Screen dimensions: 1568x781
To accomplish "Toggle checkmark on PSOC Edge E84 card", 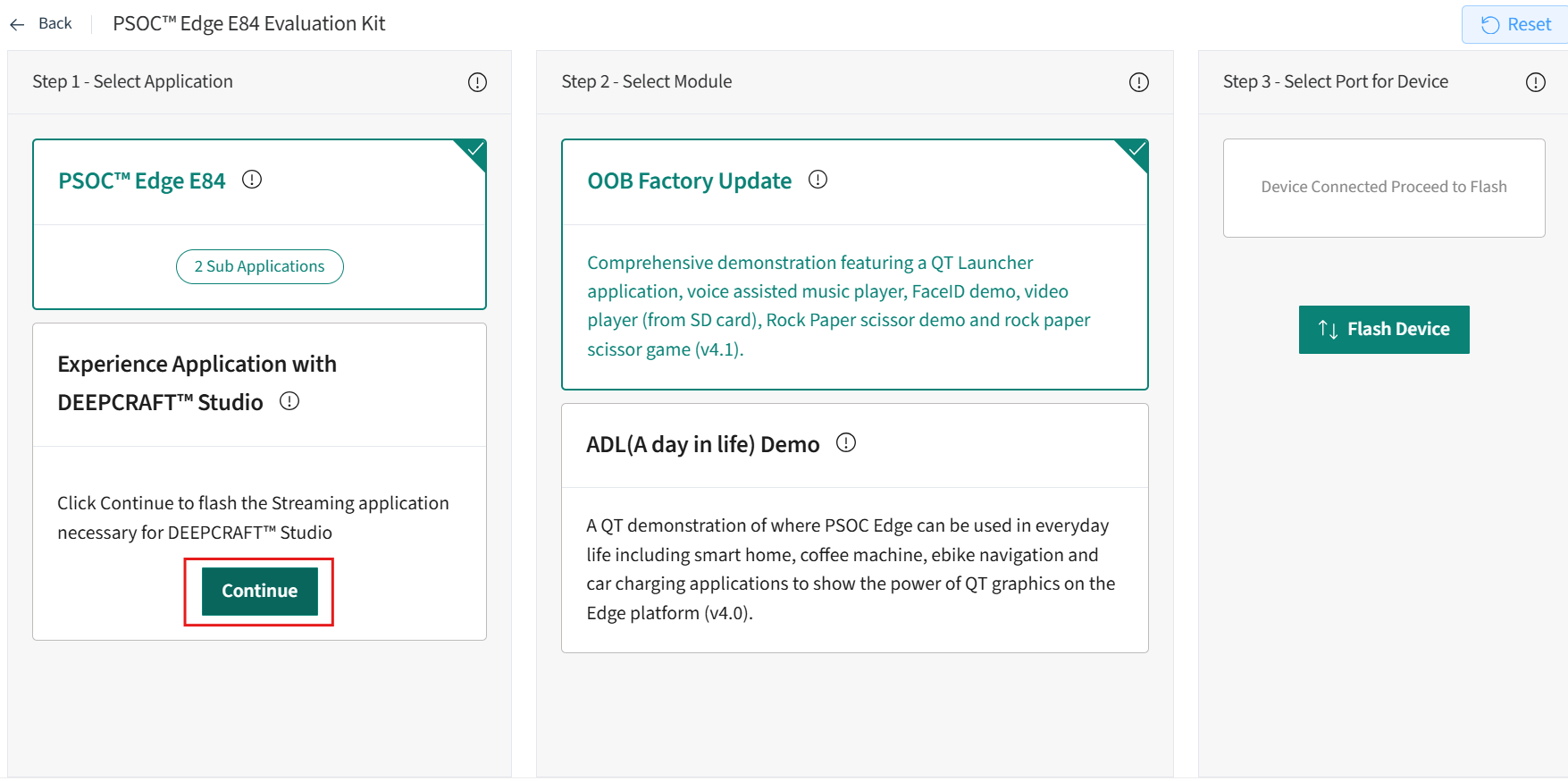I will tap(475, 150).
